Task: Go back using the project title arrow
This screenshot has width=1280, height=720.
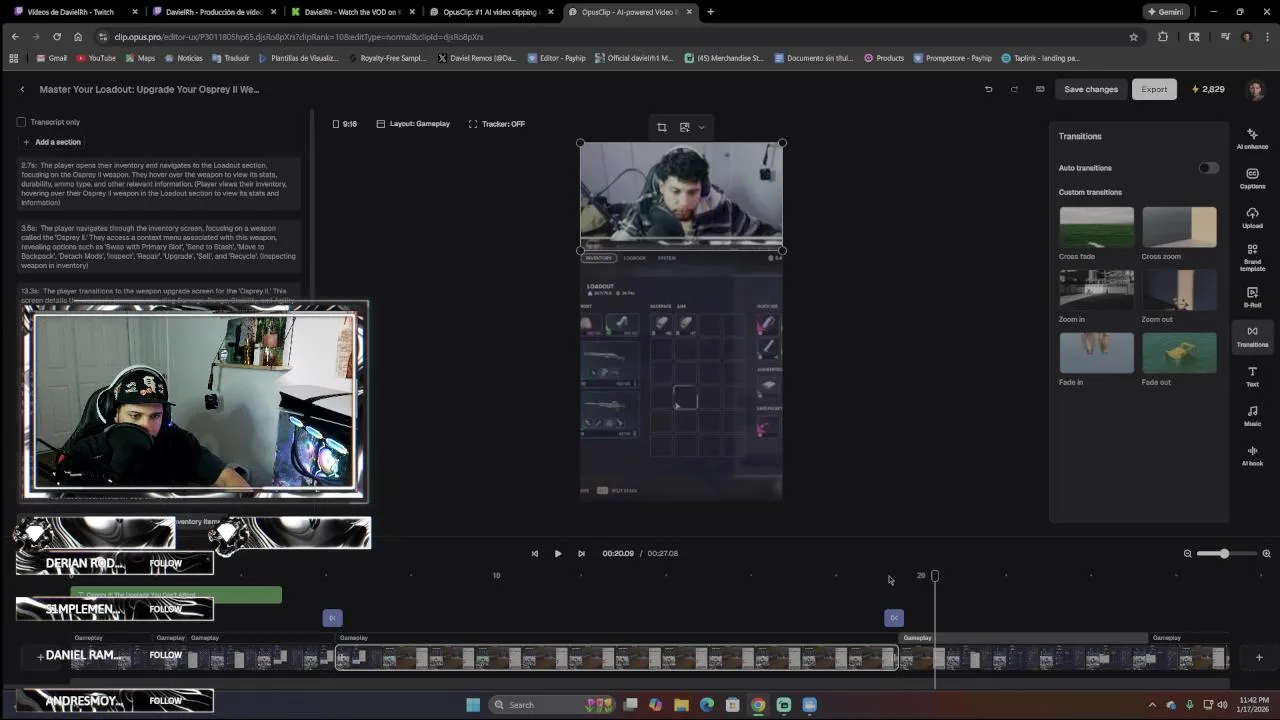Action: (22, 89)
